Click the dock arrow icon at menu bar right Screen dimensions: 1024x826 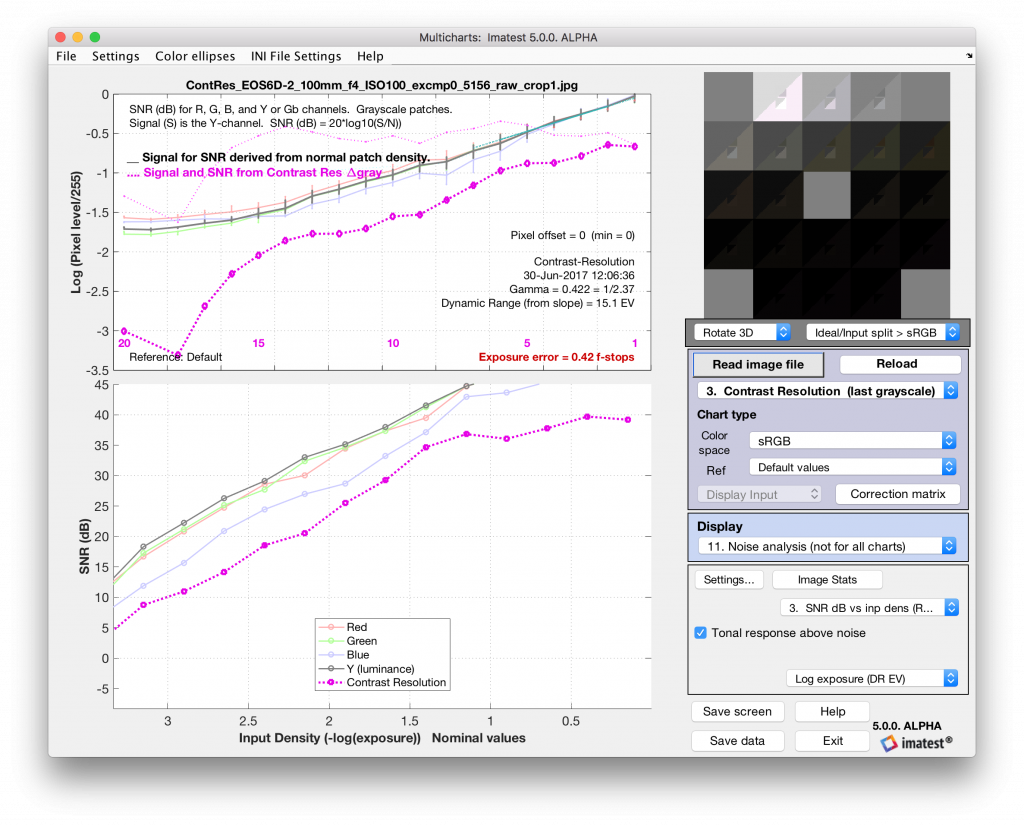pos(969,56)
